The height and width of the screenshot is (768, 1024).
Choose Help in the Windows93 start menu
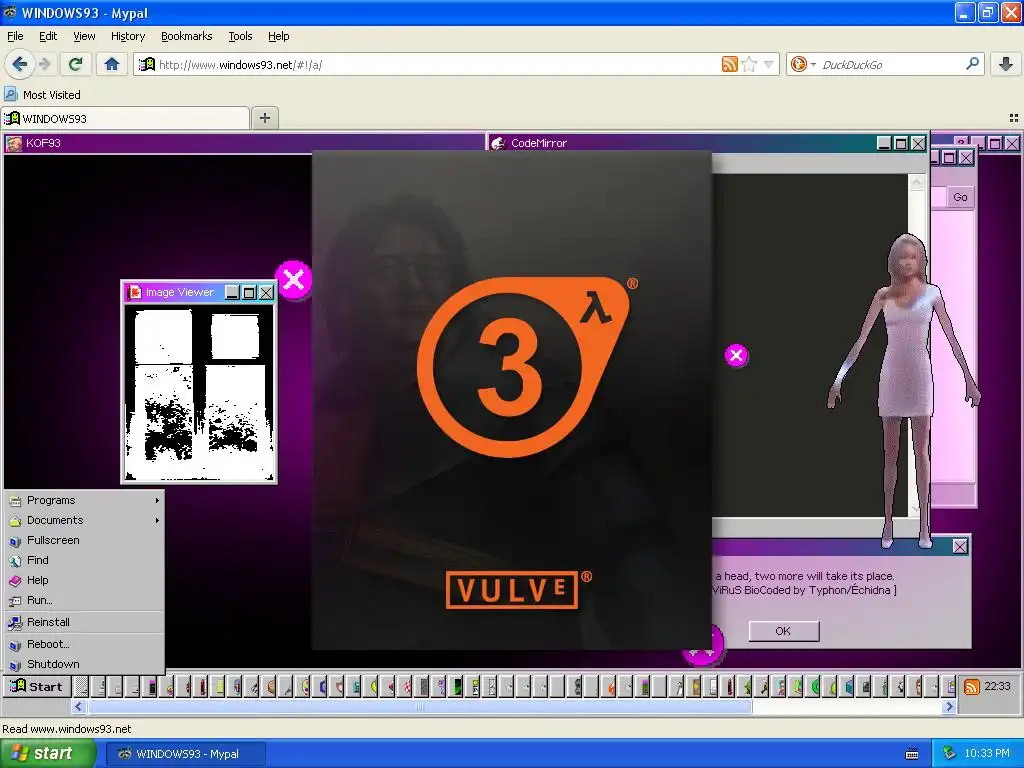coord(84,580)
